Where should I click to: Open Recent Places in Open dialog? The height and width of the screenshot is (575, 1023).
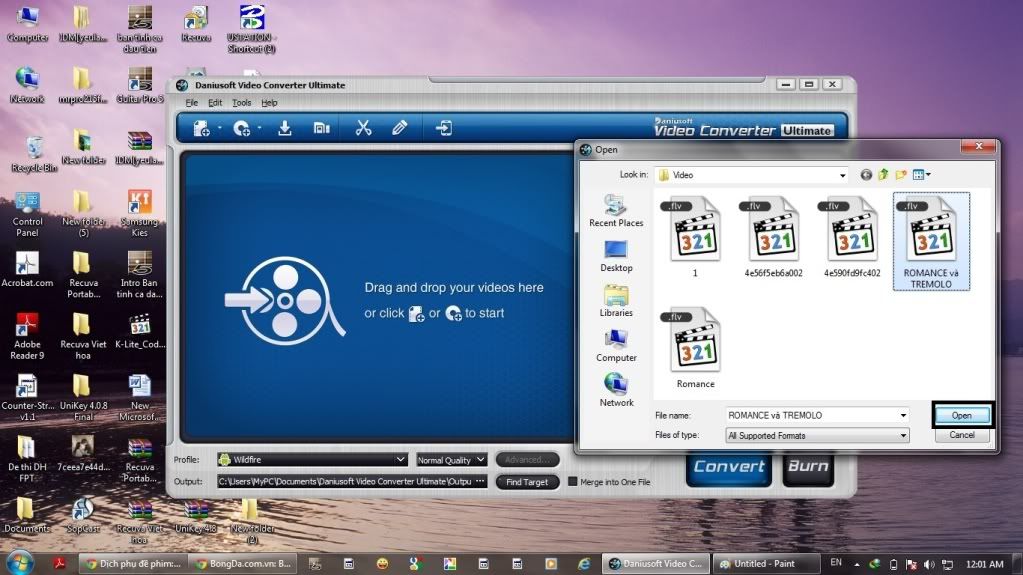point(616,211)
